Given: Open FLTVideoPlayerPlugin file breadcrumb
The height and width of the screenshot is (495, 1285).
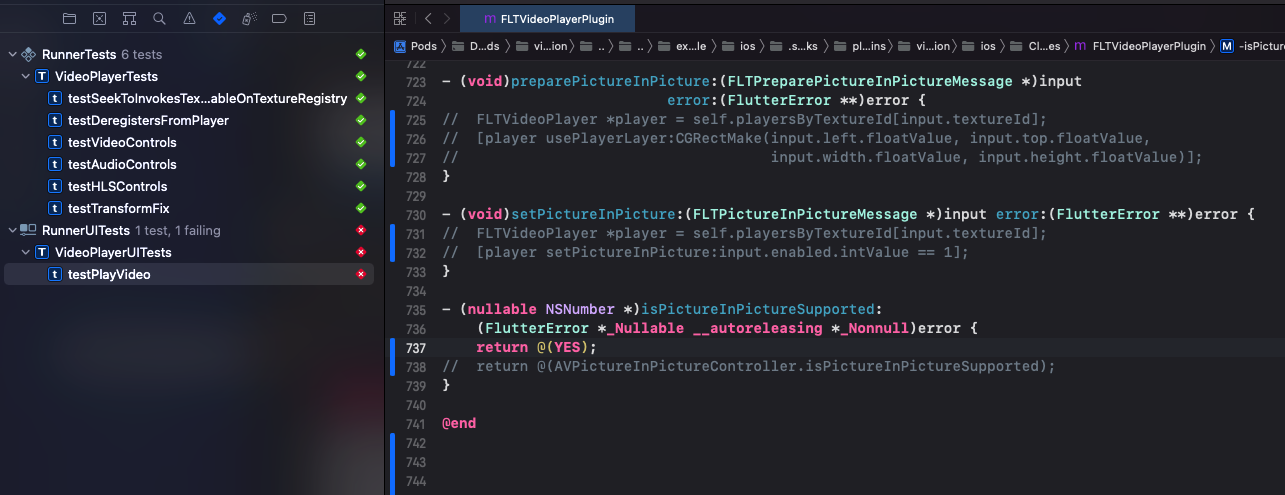Looking at the screenshot, I should tap(1141, 46).
